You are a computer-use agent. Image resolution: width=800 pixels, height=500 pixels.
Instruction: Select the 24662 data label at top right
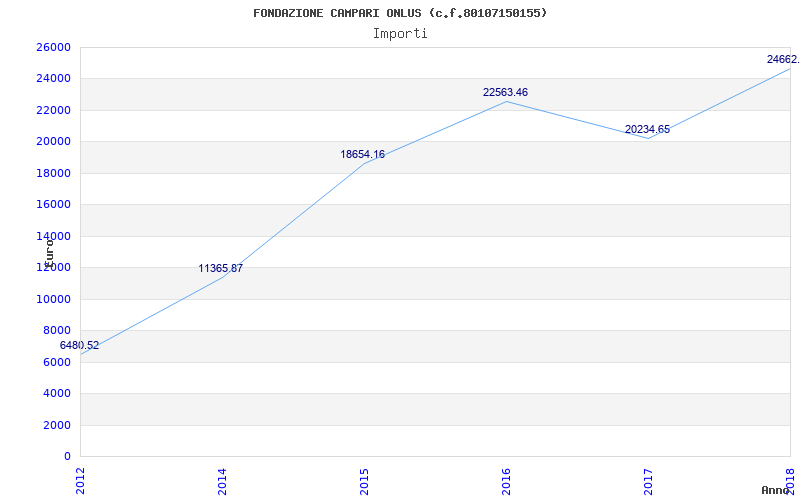783,59
